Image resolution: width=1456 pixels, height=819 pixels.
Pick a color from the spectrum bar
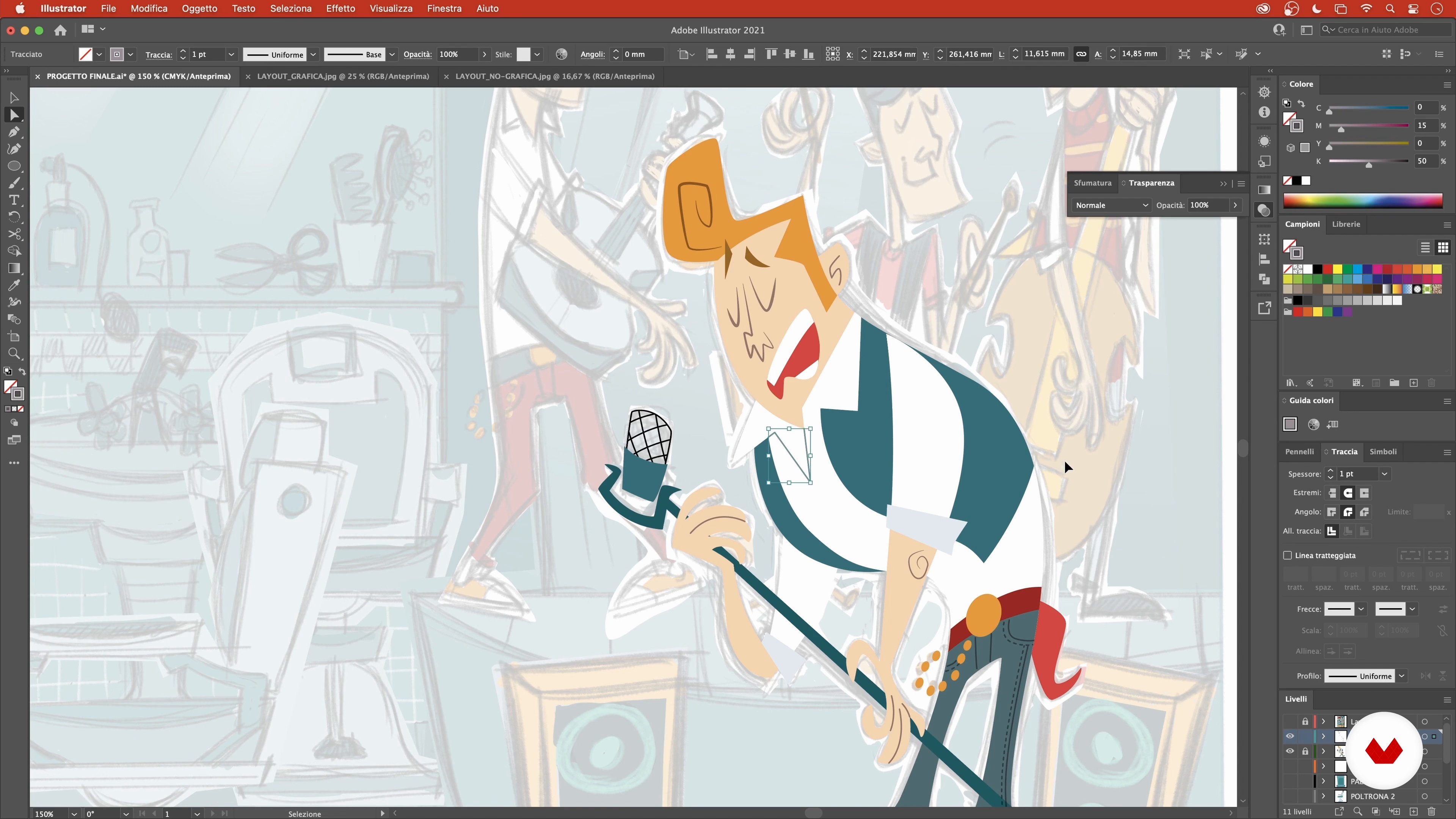tap(1363, 201)
